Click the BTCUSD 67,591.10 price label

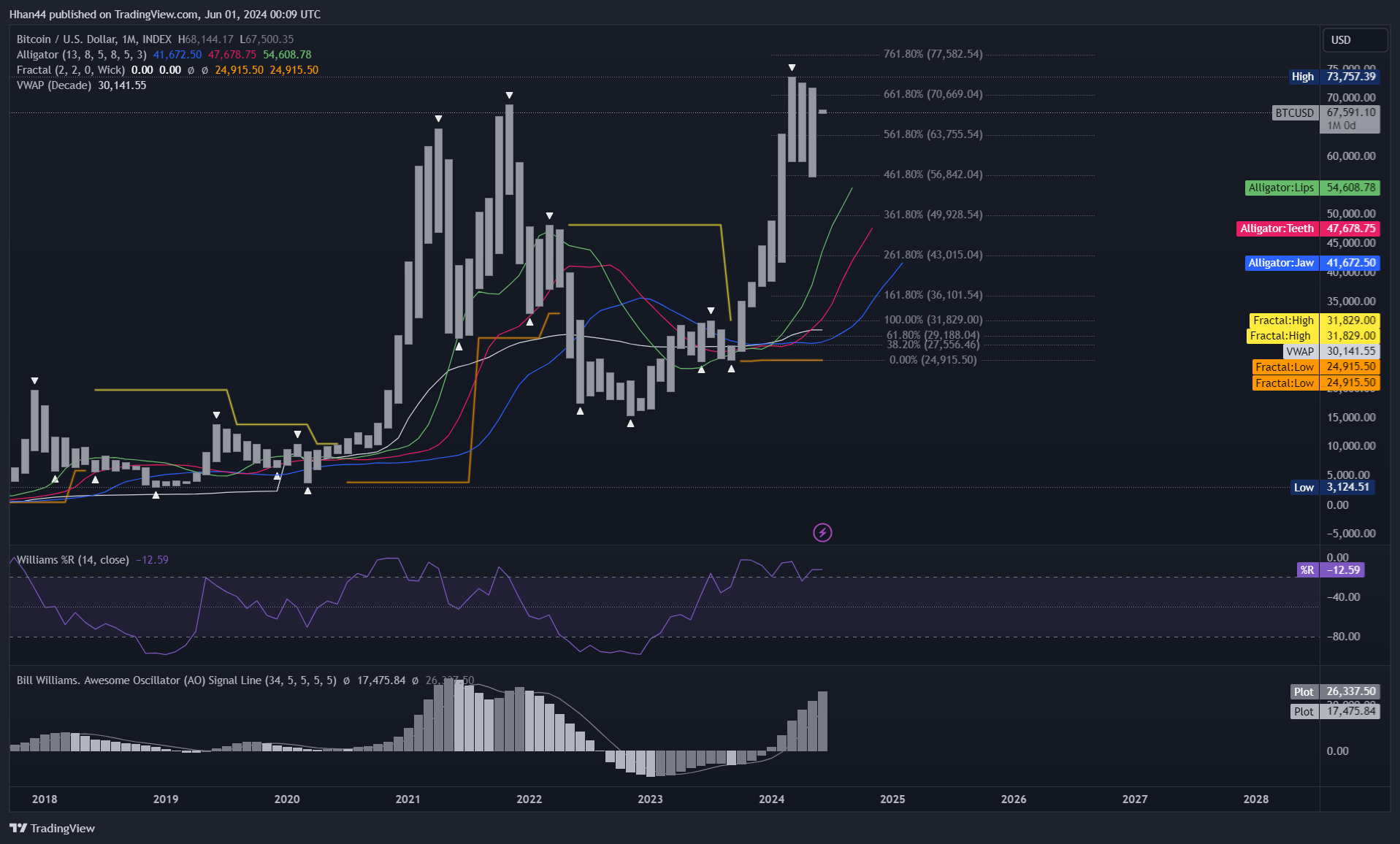(x=1326, y=119)
